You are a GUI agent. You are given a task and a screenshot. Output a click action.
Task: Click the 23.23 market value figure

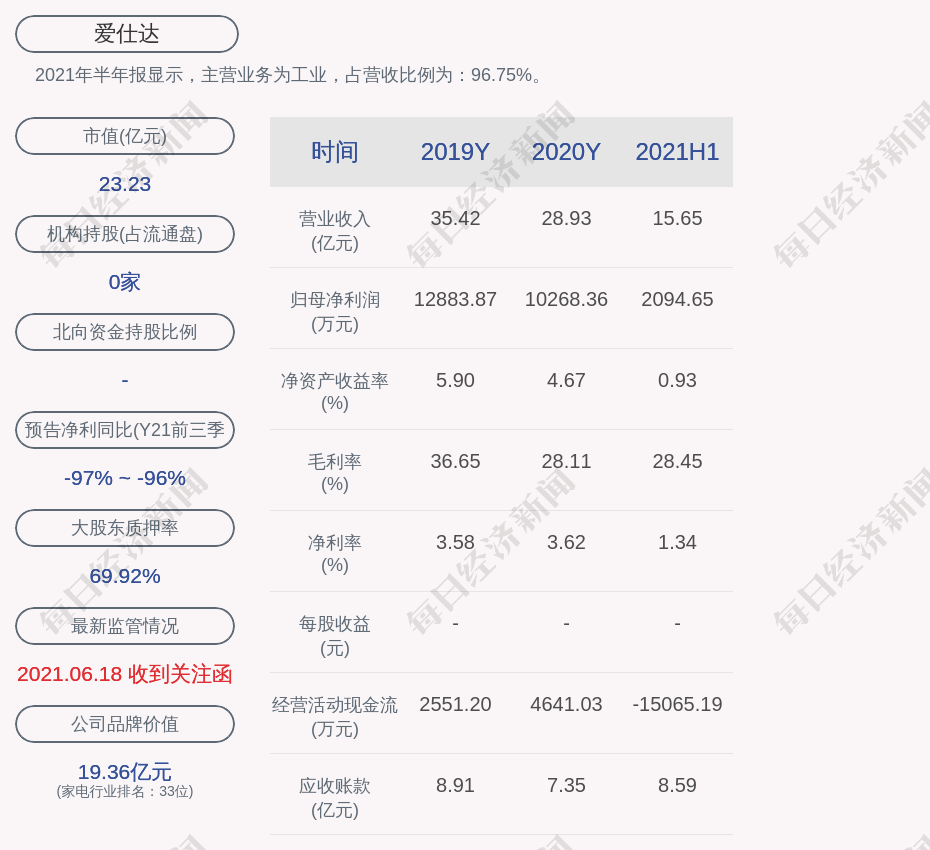[x=125, y=184]
